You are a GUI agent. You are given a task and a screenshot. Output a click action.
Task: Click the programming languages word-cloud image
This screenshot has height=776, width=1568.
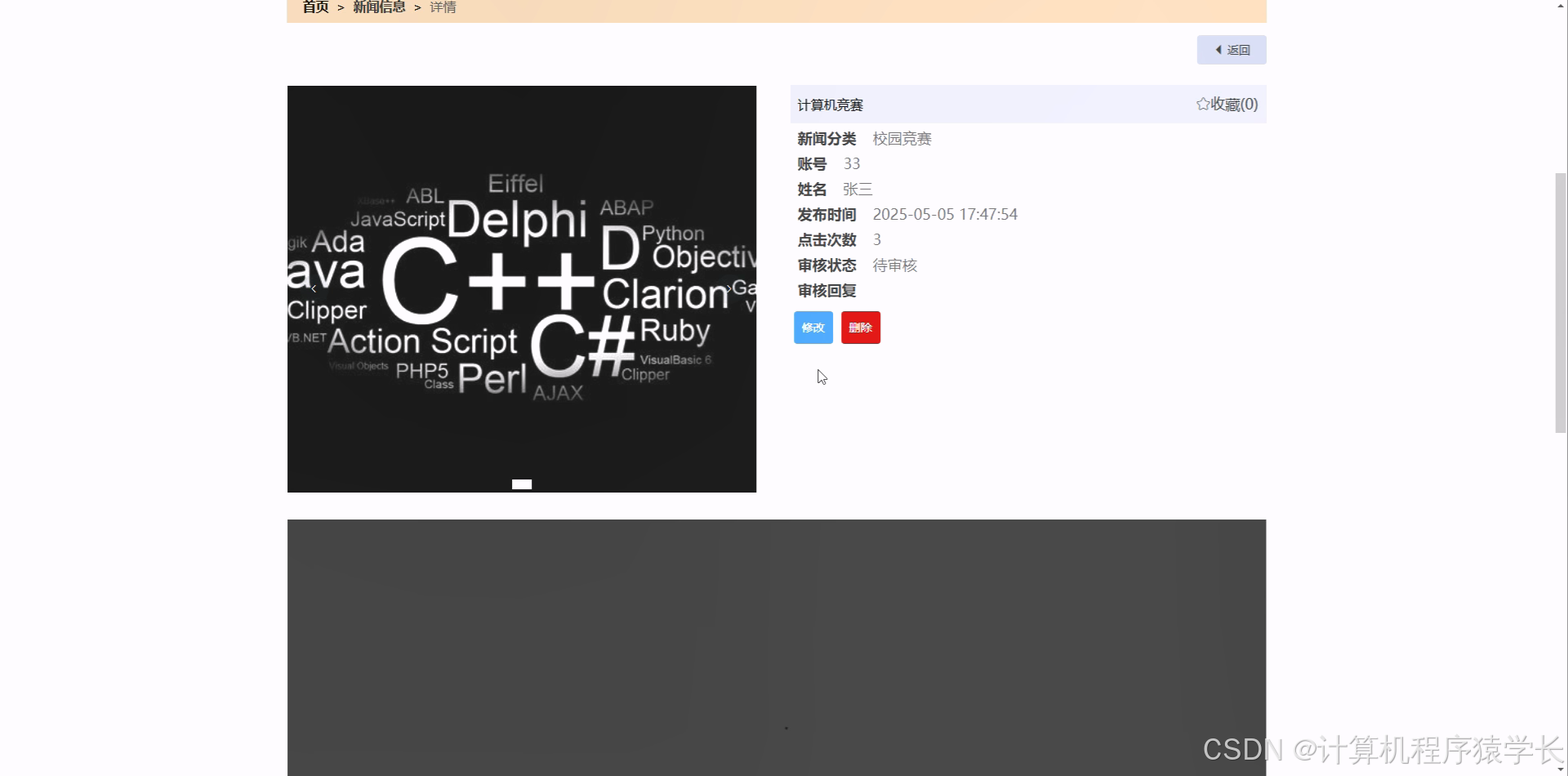(522, 289)
